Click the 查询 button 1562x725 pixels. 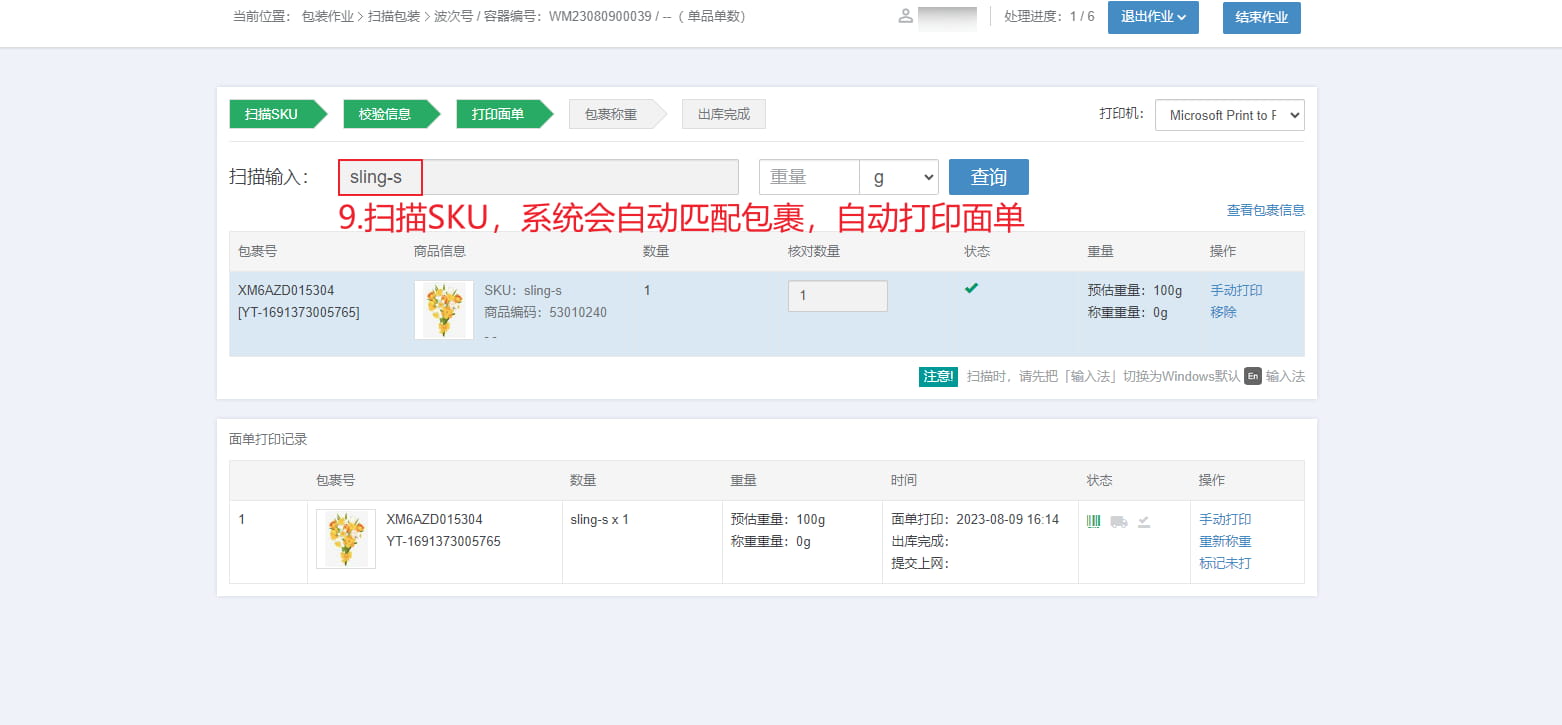989,177
